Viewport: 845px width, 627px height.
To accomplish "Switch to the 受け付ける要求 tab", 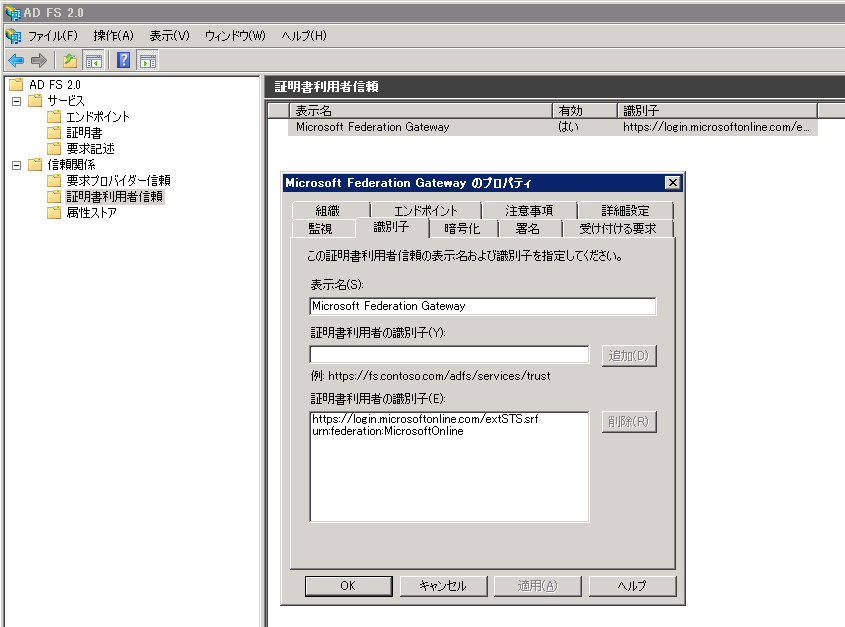I will tap(618, 229).
